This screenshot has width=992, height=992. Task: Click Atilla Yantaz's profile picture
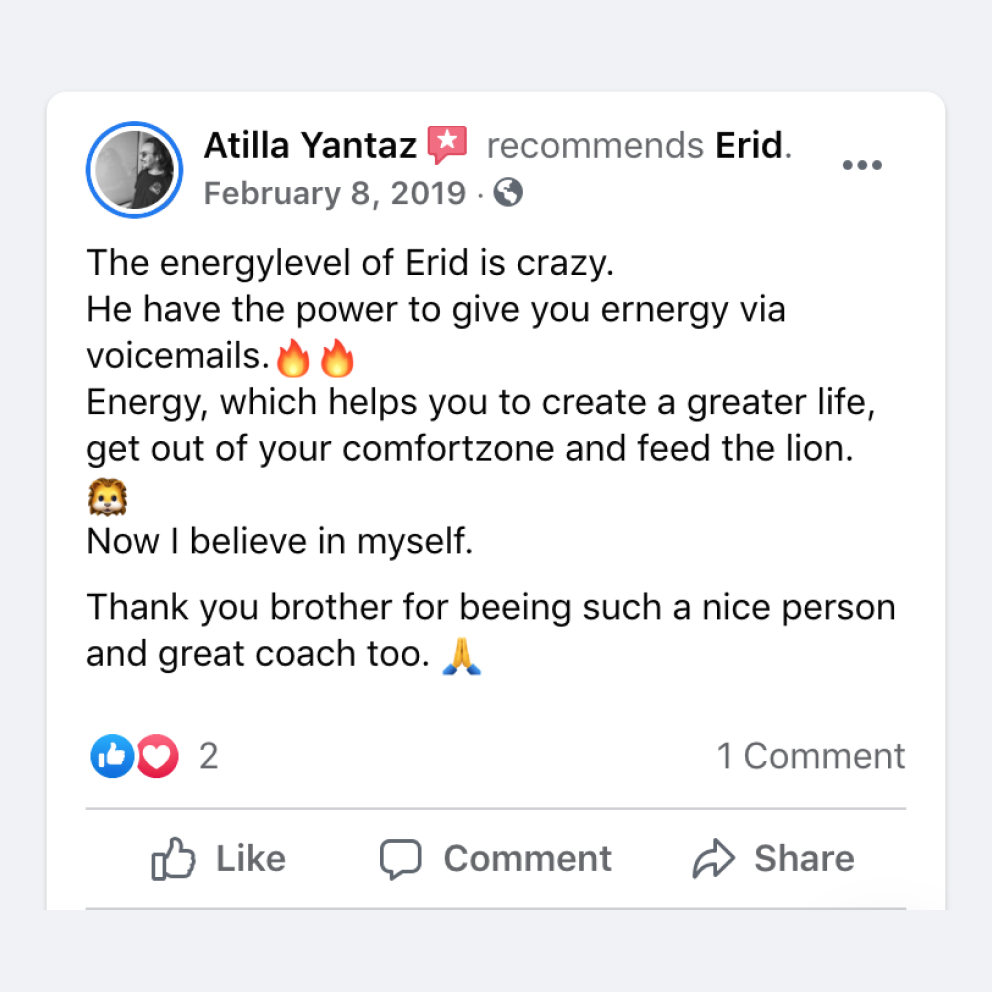[x=134, y=168]
